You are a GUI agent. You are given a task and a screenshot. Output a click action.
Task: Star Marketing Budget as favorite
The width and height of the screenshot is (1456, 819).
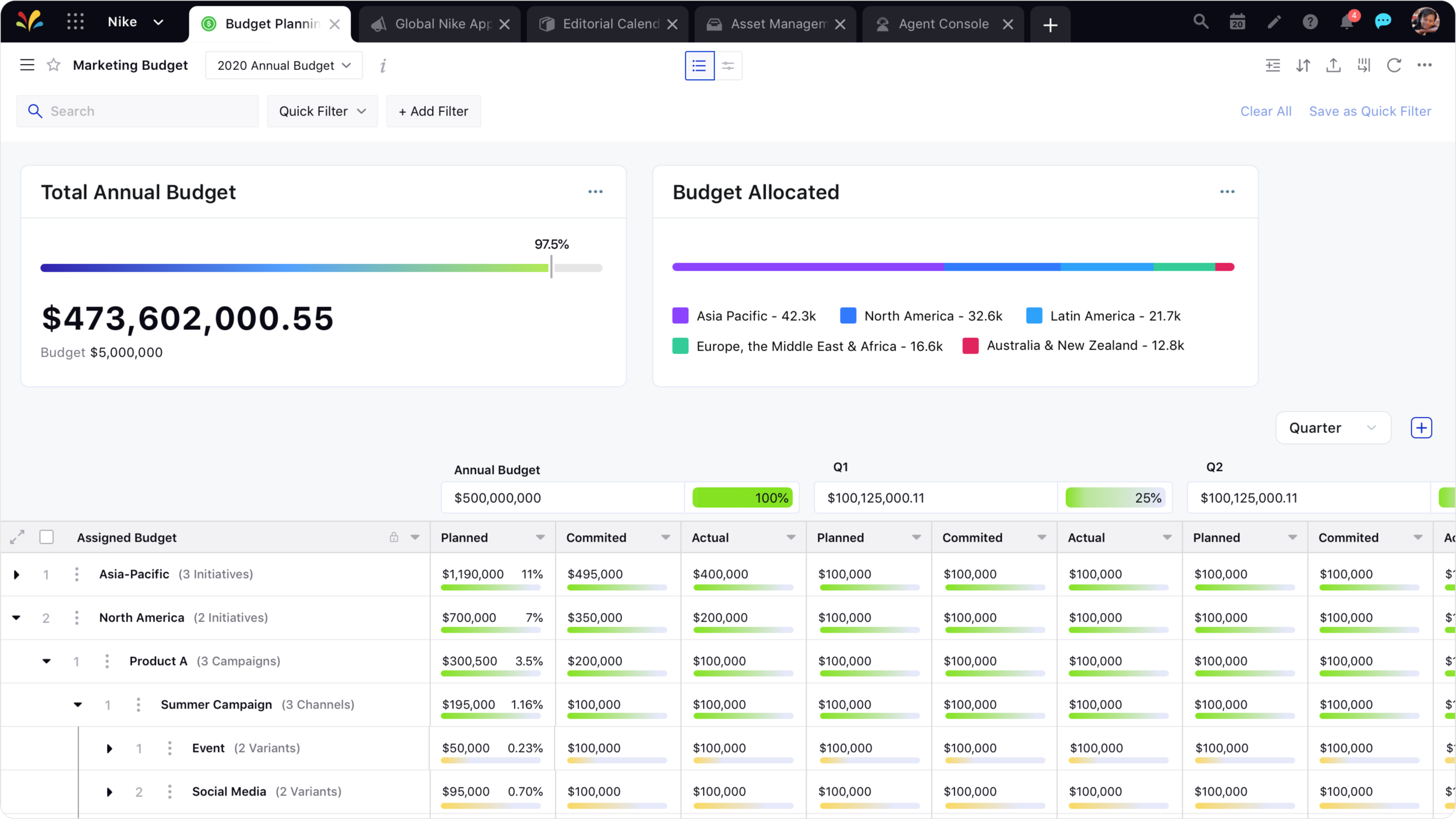click(54, 65)
